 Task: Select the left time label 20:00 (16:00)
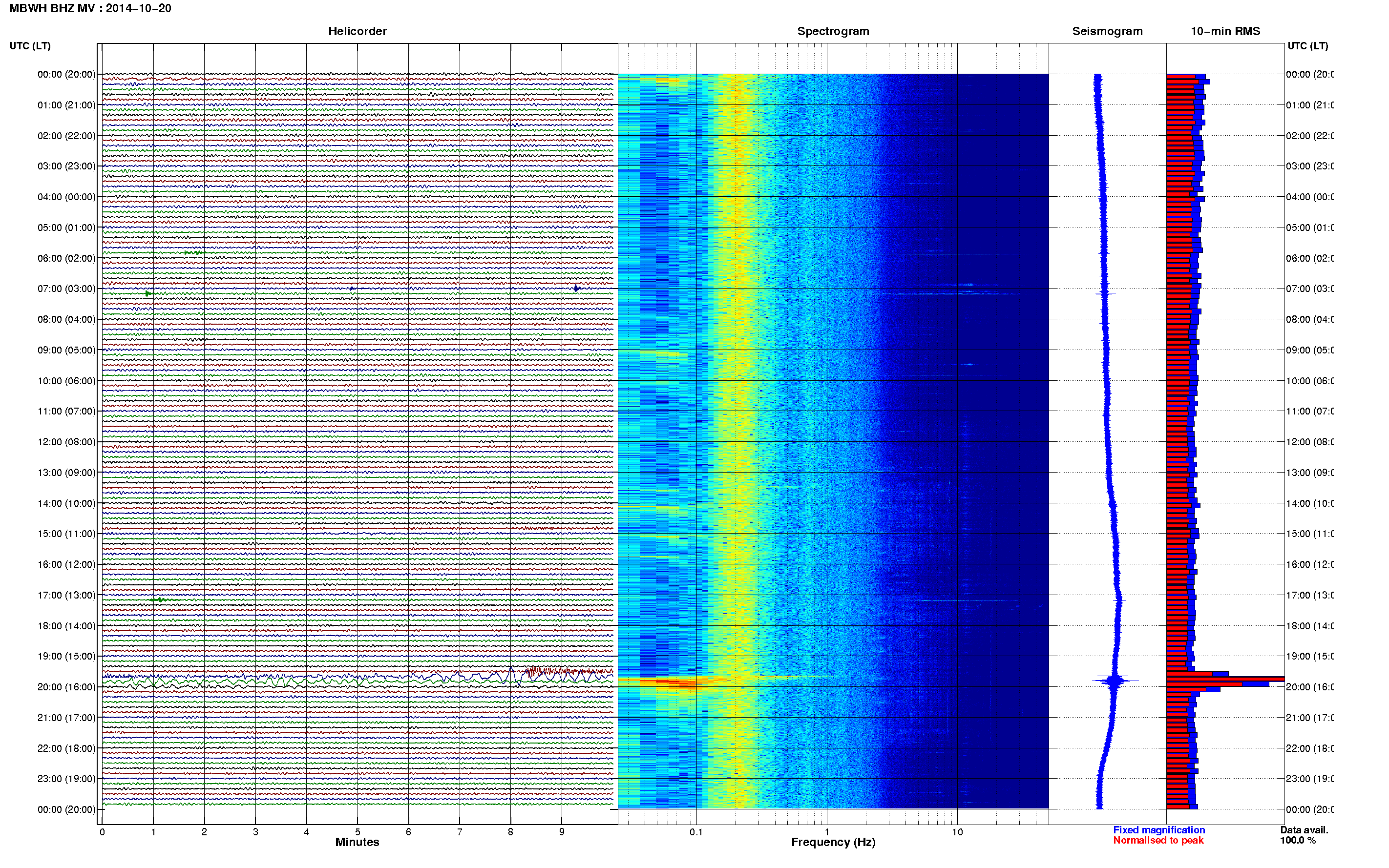coord(66,687)
